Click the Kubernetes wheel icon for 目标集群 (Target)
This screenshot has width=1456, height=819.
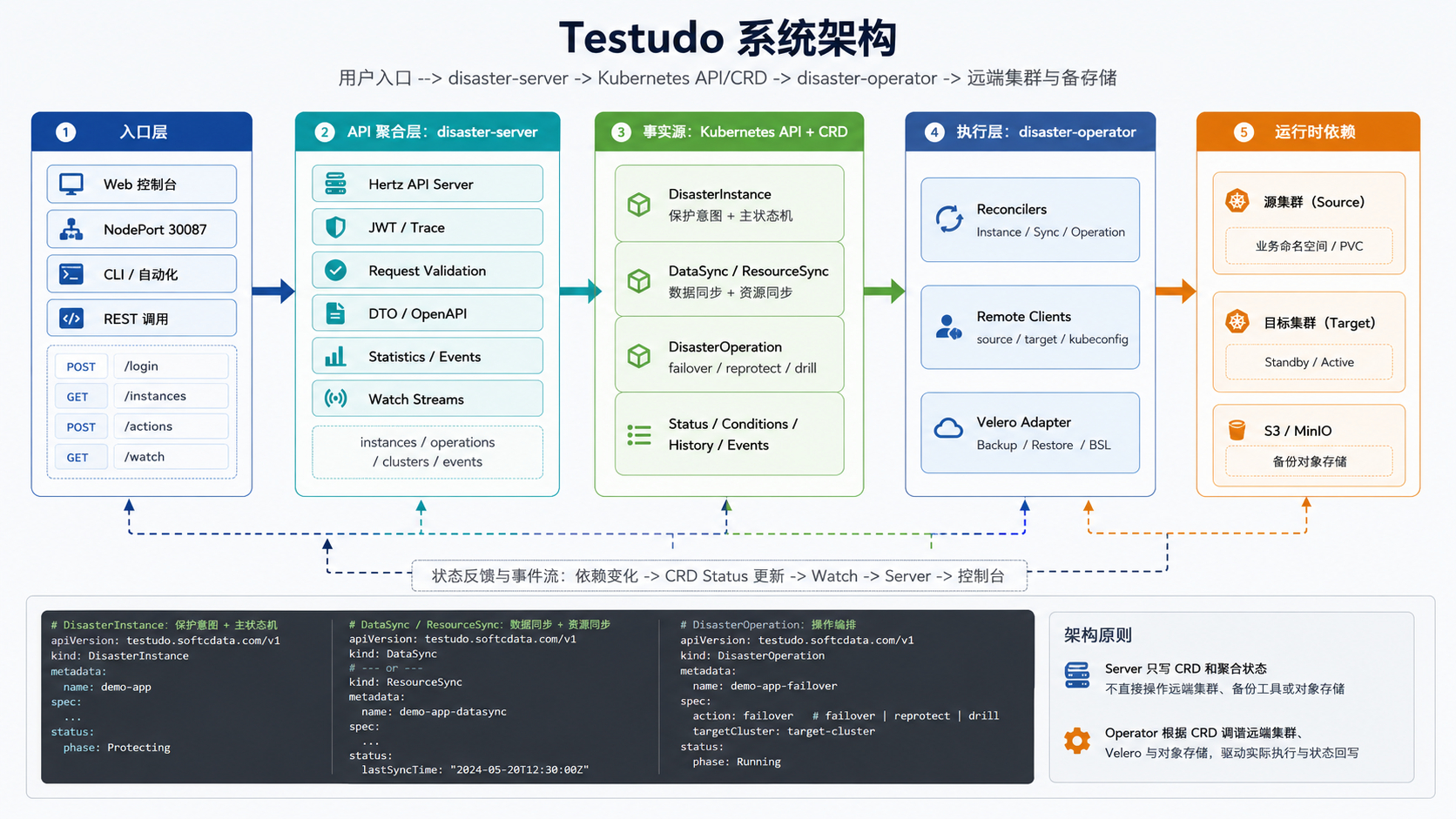(x=1237, y=322)
